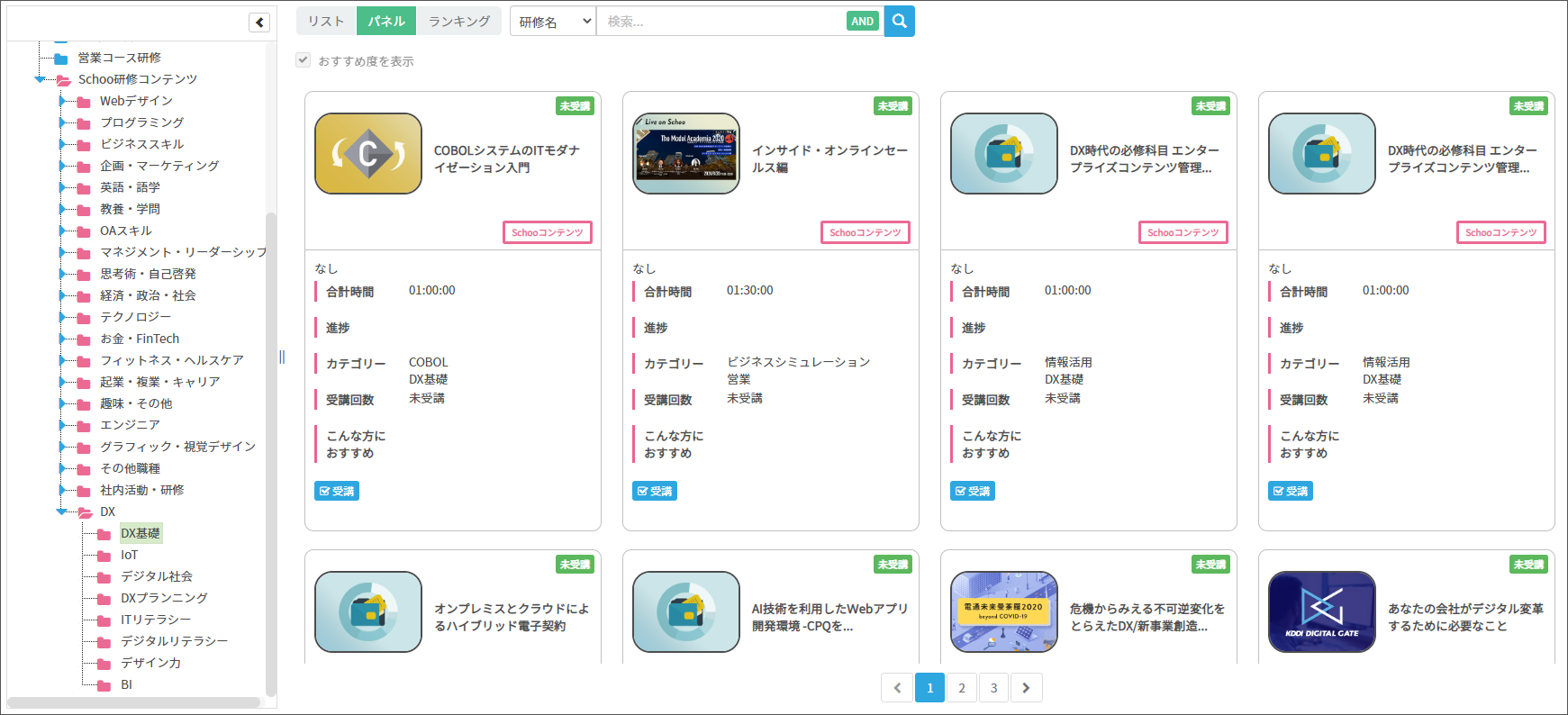
Task: Click the Schoo研修コンテンツ open folder icon
Action: [x=63, y=80]
